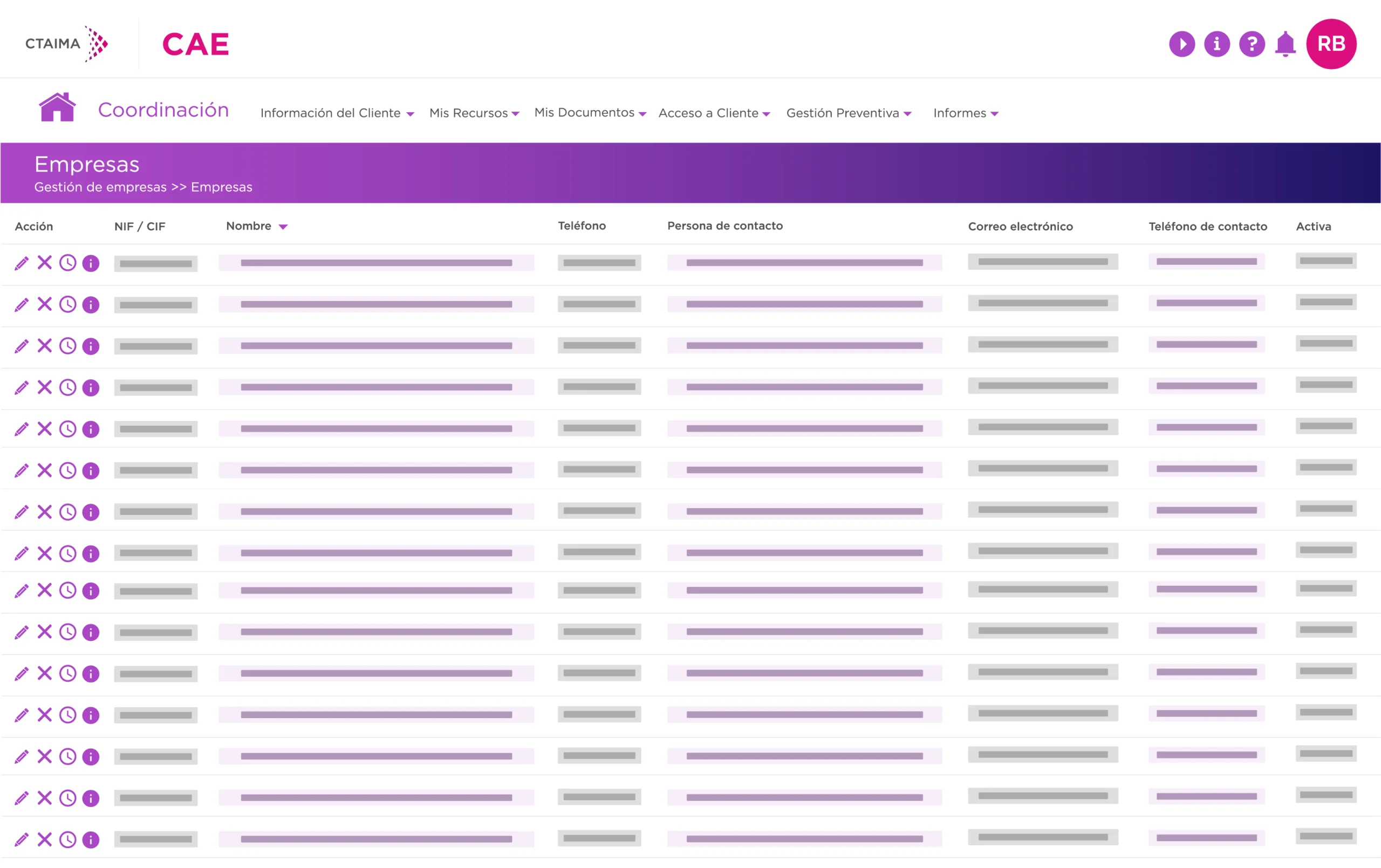Screen dimensions: 1381x868
Task: Expand the Informes menu
Action: click(x=966, y=113)
